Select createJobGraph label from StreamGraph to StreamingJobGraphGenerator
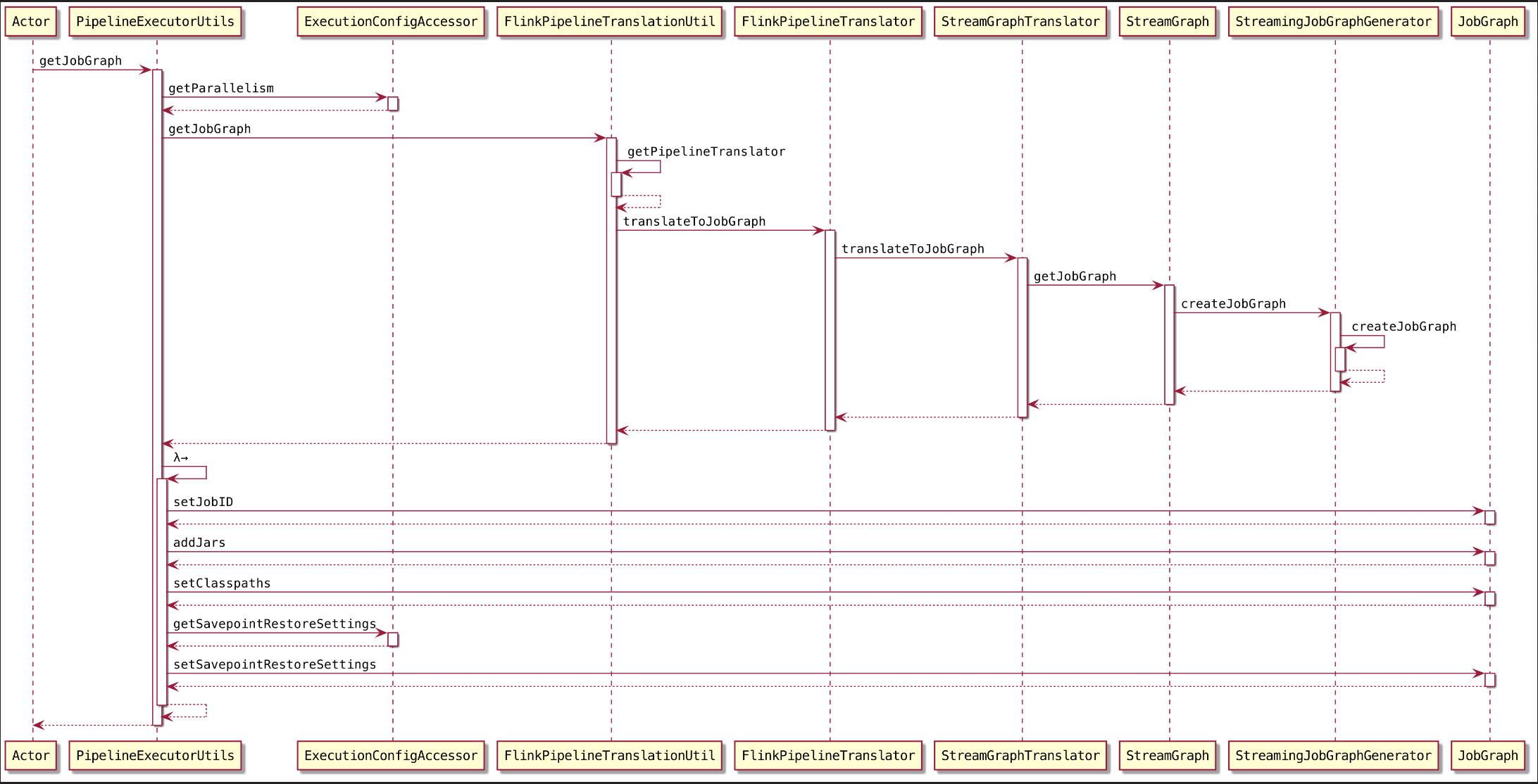1538x784 pixels. (x=1233, y=304)
